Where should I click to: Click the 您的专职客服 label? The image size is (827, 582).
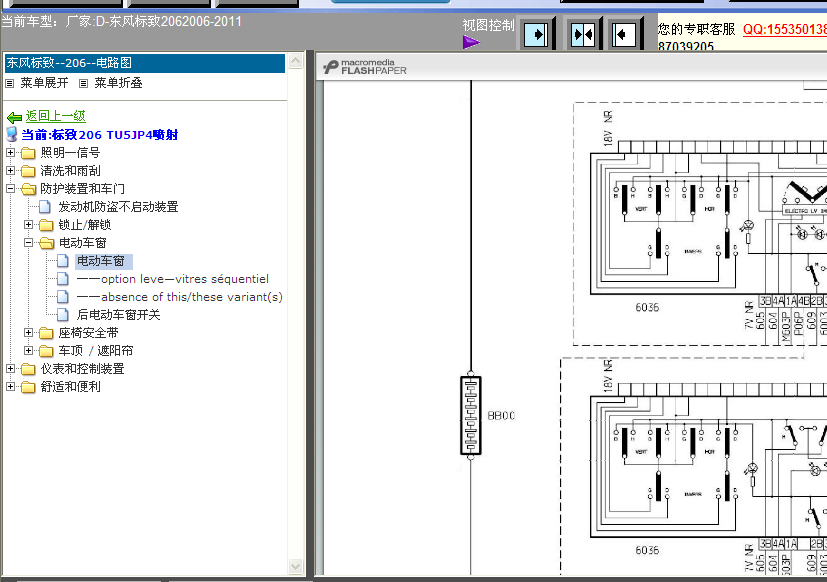coord(696,30)
